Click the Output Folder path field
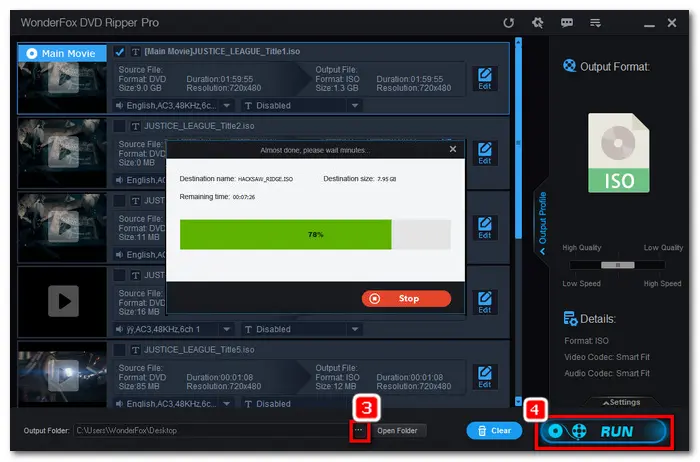700x462 pixels. [x=211, y=431]
